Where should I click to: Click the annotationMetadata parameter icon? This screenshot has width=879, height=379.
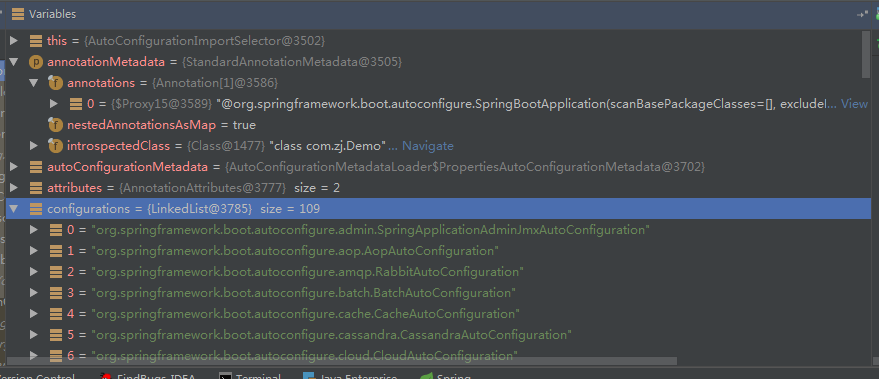click(x=36, y=62)
